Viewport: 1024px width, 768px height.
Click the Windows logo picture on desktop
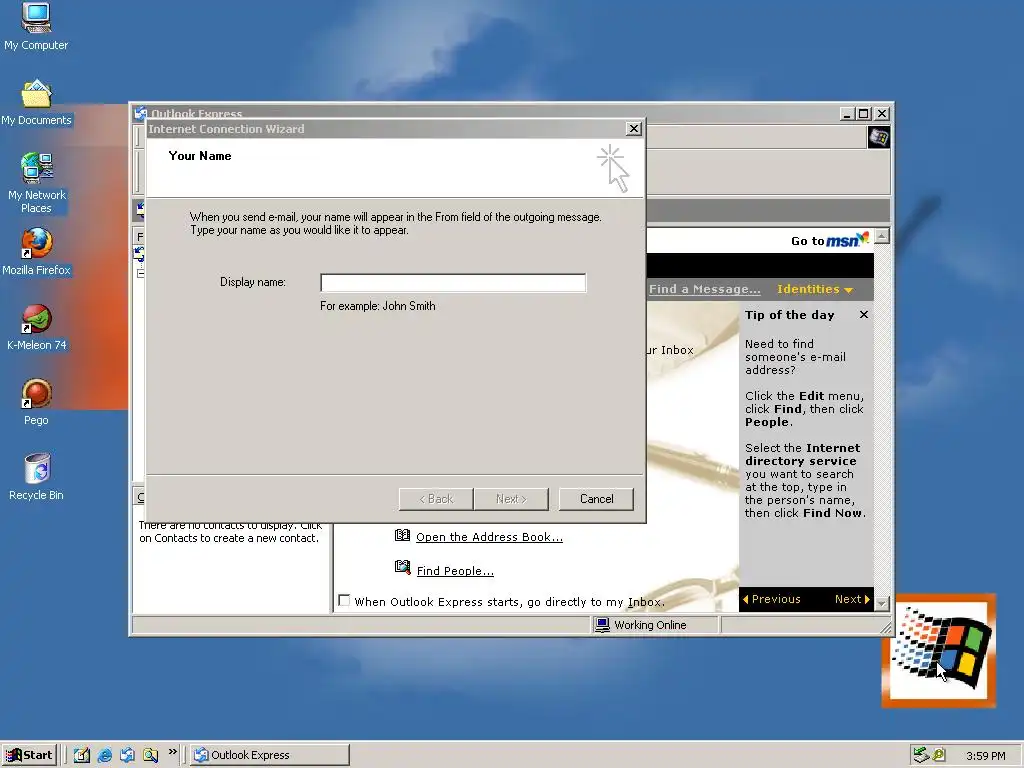pos(939,650)
